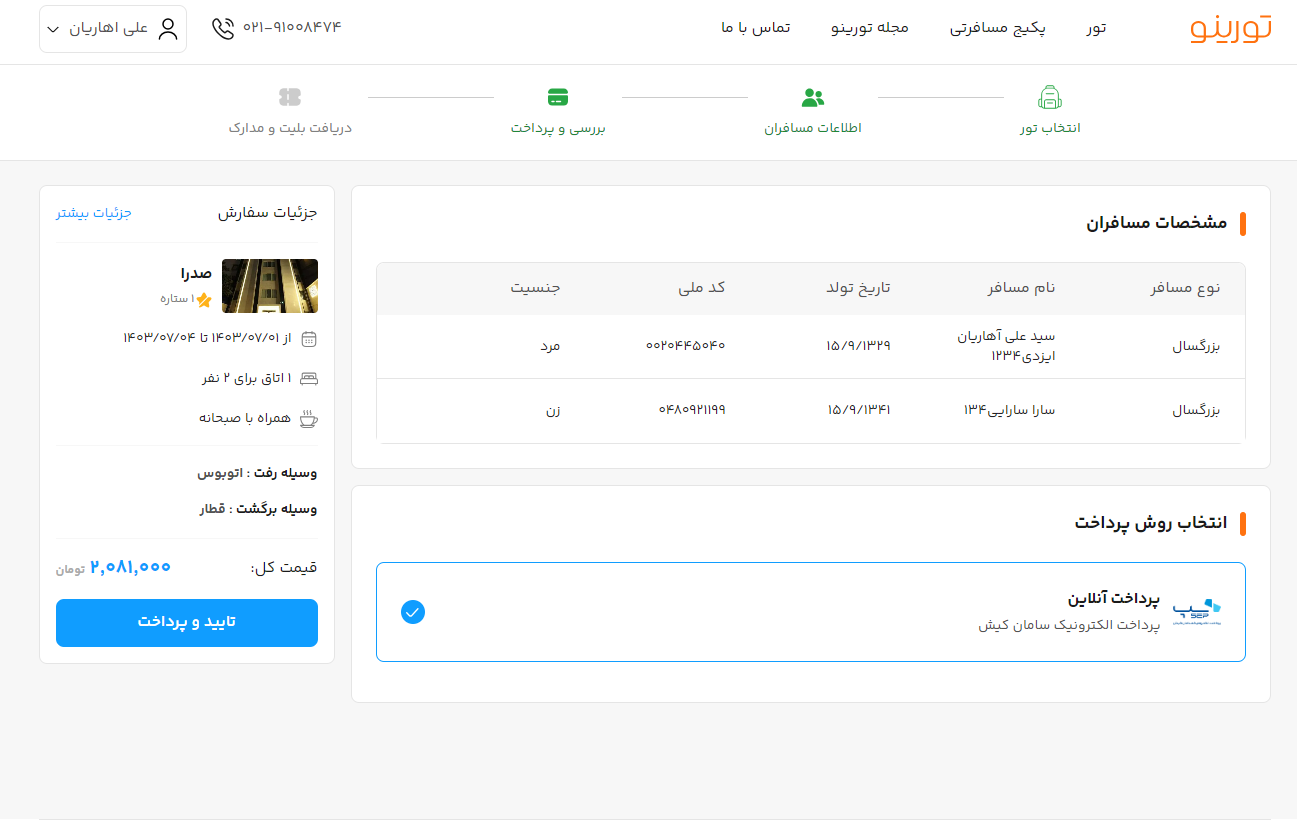Viewport: 1297px width, 820px height.
Task: Click the ticket receipt step icon
Action: pos(290,97)
